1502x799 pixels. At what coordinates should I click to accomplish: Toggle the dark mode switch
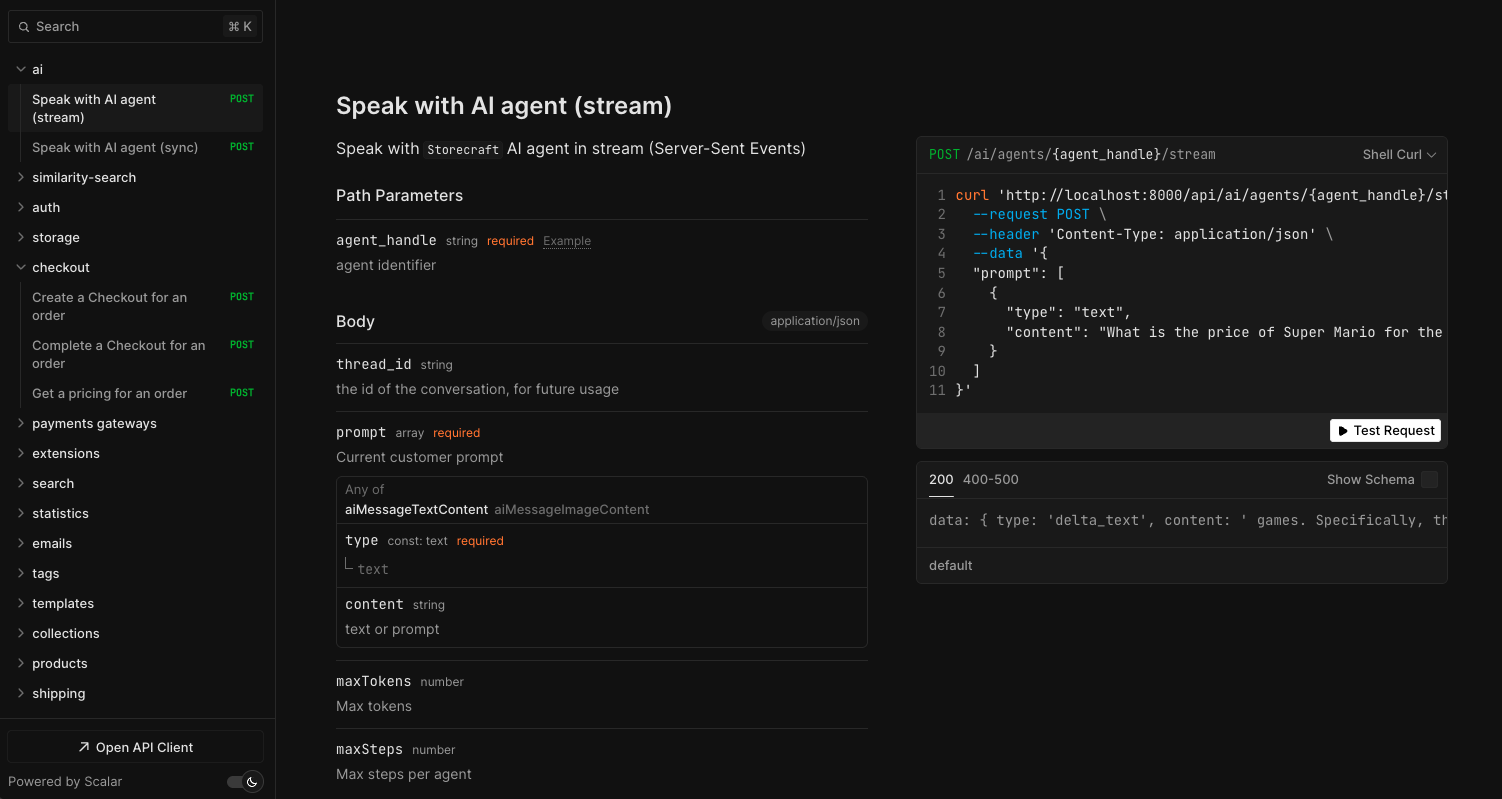pos(244,782)
